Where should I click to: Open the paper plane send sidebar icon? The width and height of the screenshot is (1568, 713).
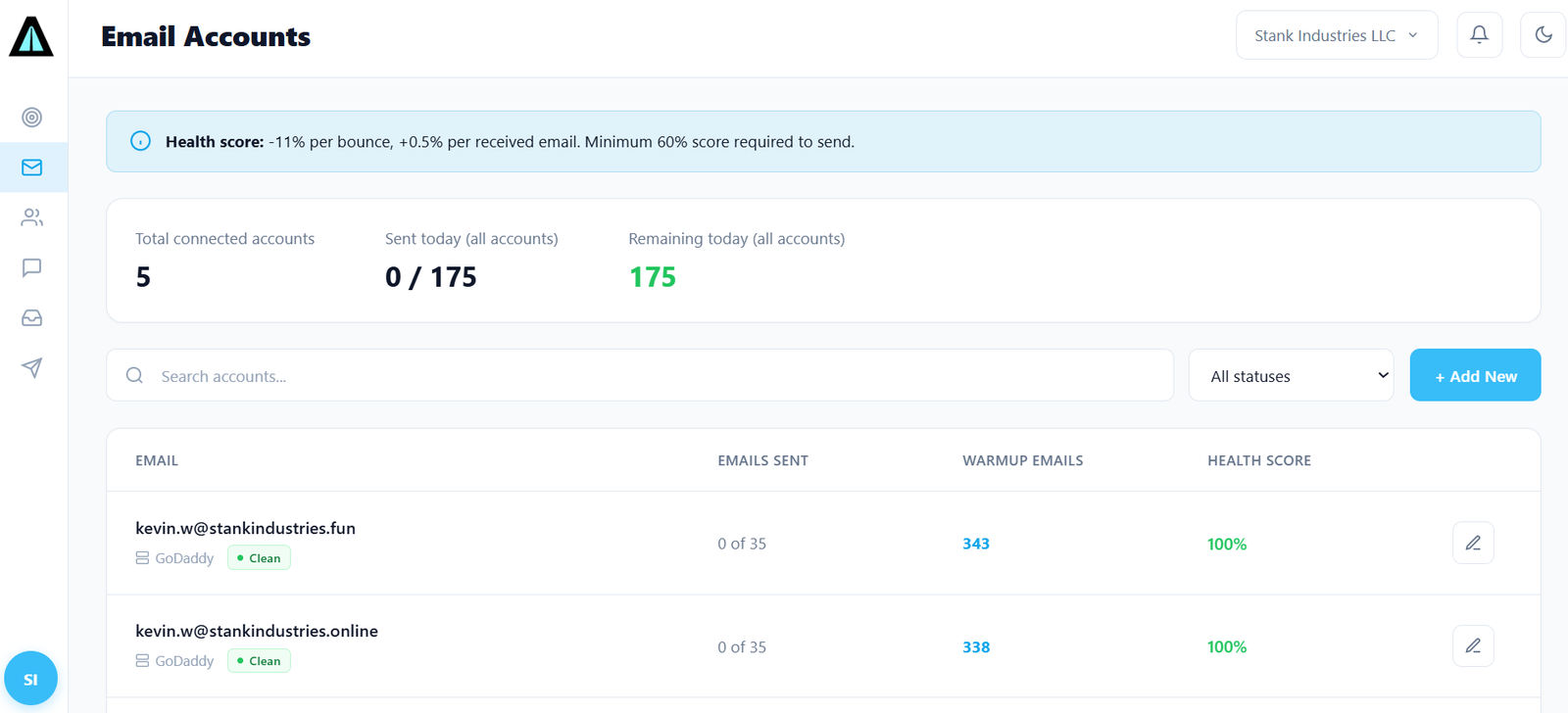(32, 367)
